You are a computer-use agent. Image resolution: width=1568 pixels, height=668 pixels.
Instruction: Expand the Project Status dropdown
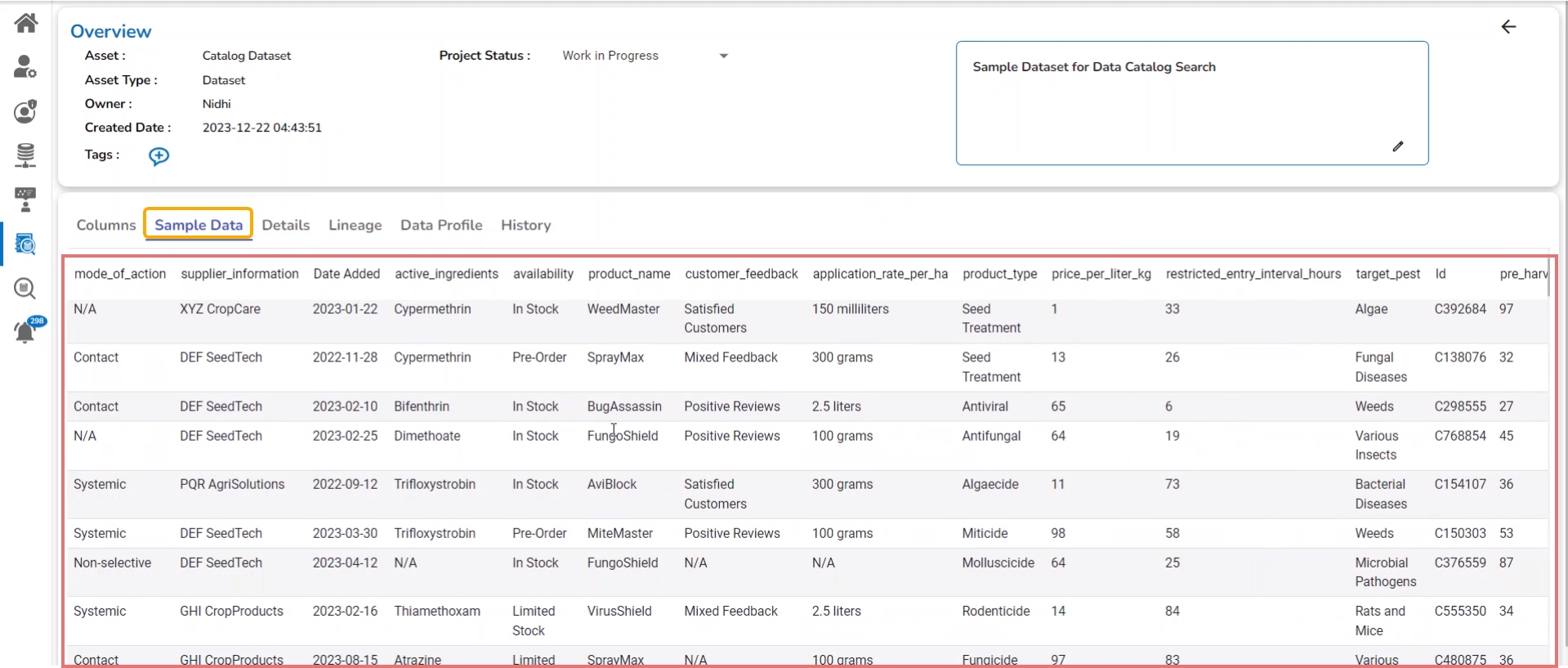click(x=723, y=56)
